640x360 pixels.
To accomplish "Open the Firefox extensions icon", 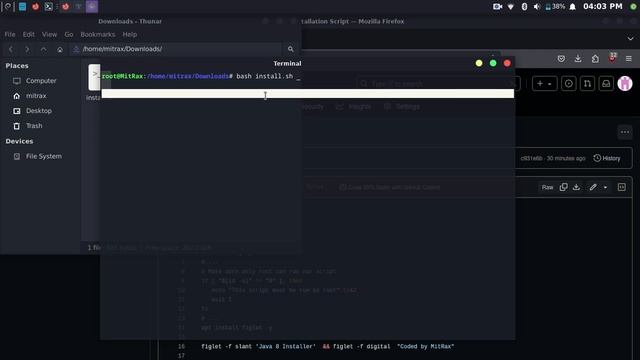I will click(x=595, y=59).
